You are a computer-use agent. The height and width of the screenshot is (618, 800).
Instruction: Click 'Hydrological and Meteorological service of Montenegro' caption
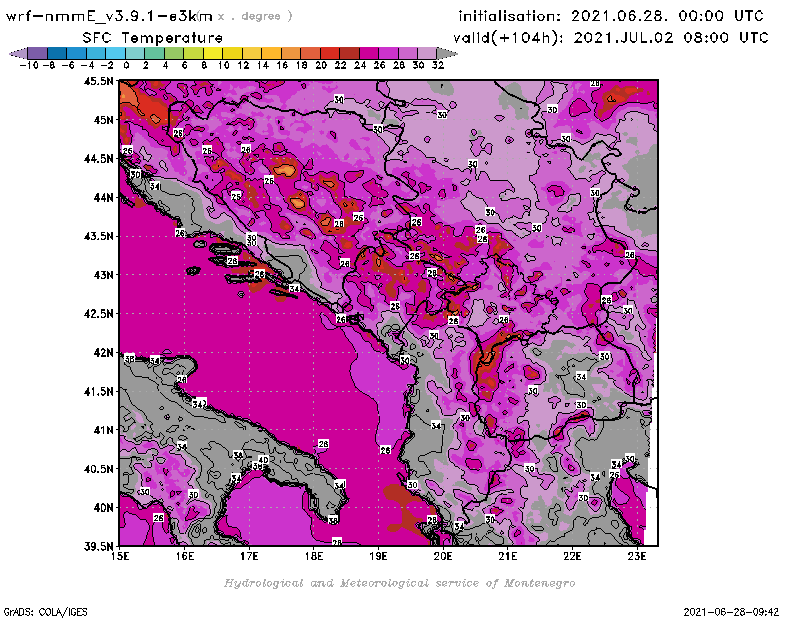(x=399, y=583)
